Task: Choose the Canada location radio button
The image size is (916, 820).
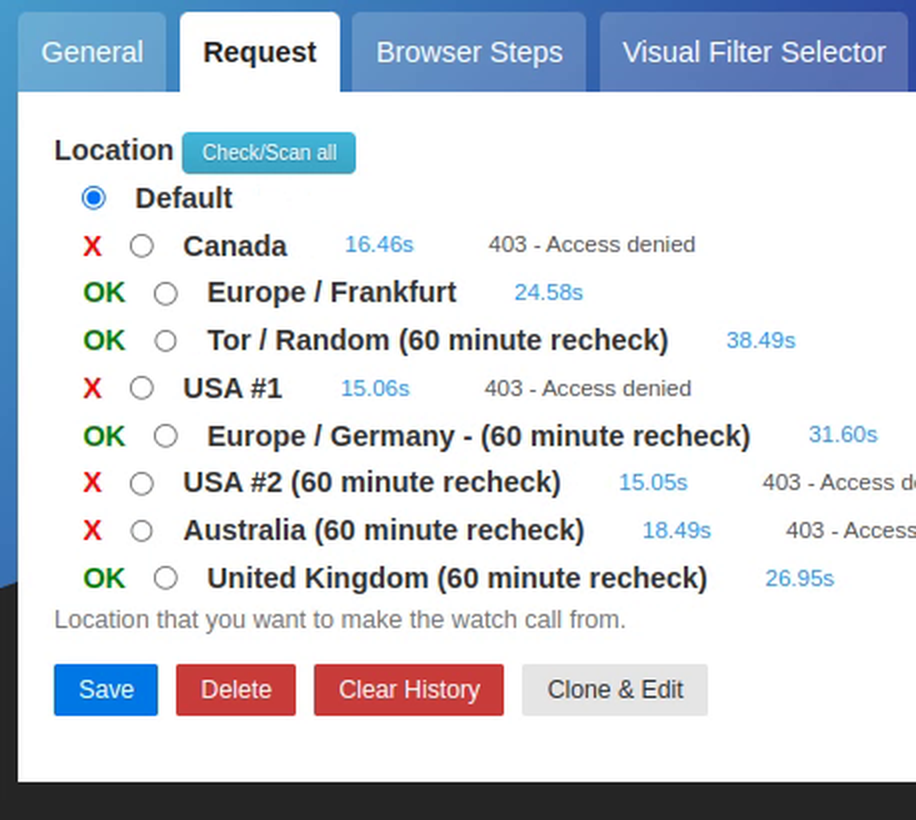Action: point(141,246)
